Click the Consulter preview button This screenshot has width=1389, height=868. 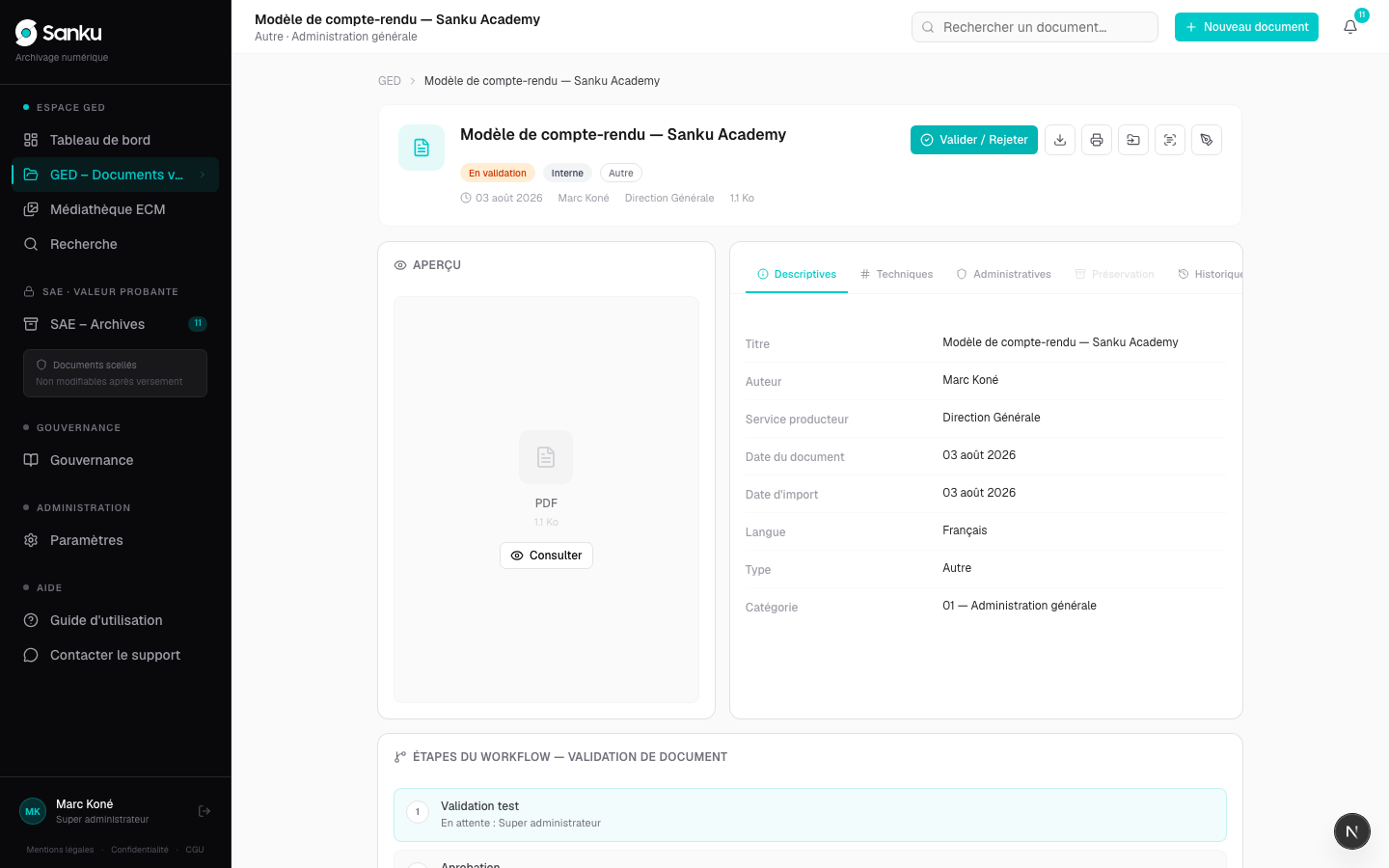tap(546, 556)
